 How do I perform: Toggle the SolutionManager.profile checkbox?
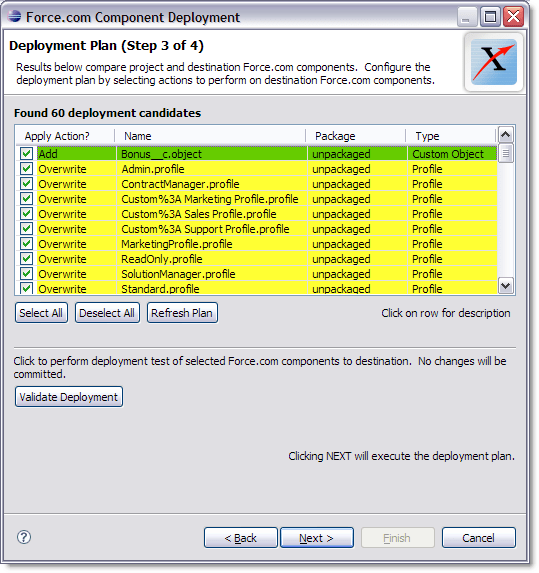[26, 273]
